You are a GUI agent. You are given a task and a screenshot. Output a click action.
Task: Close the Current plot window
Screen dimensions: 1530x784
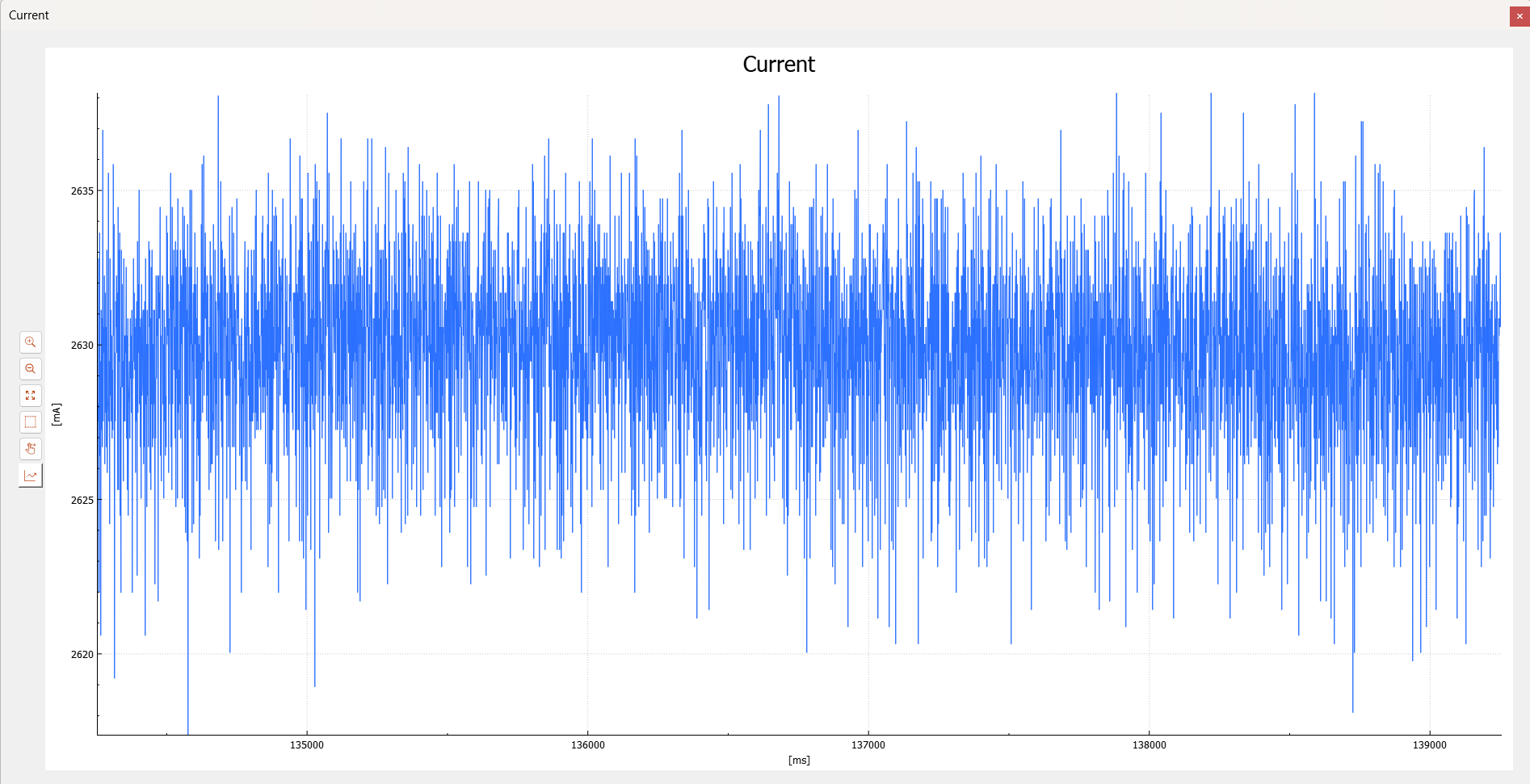(x=1519, y=16)
